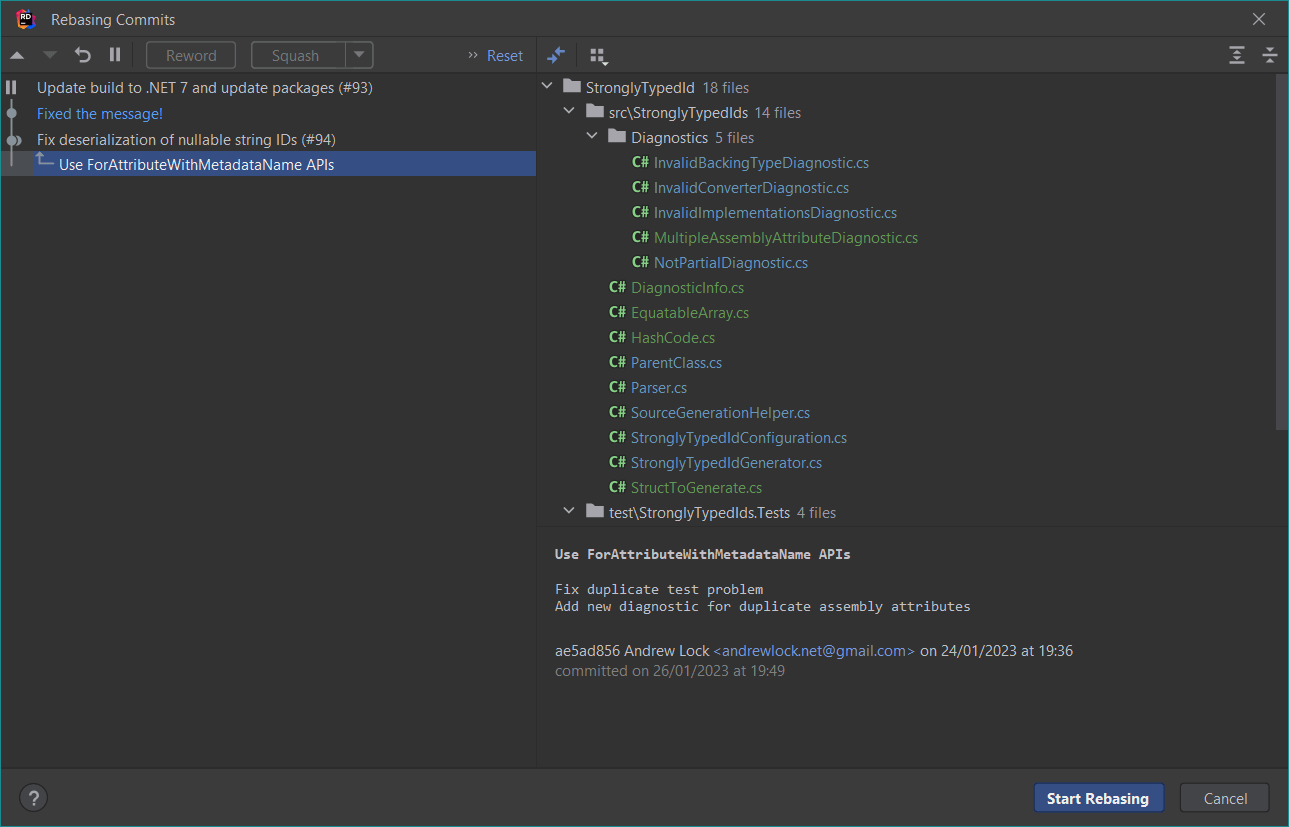This screenshot has width=1289, height=827.
Task: Click the Reset link
Action: click(505, 56)
